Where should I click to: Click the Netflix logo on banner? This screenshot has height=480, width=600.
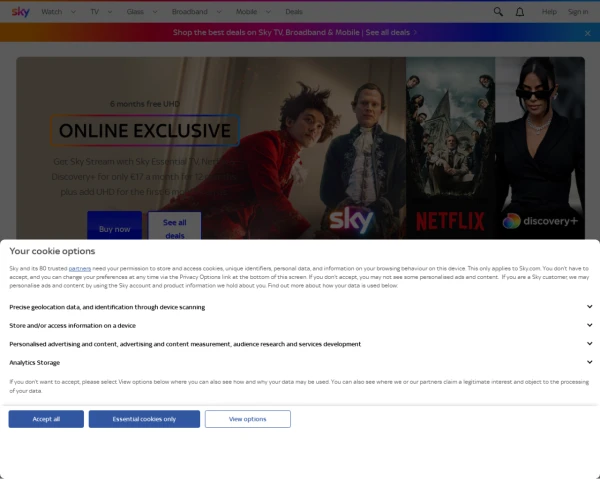point(450,220)
